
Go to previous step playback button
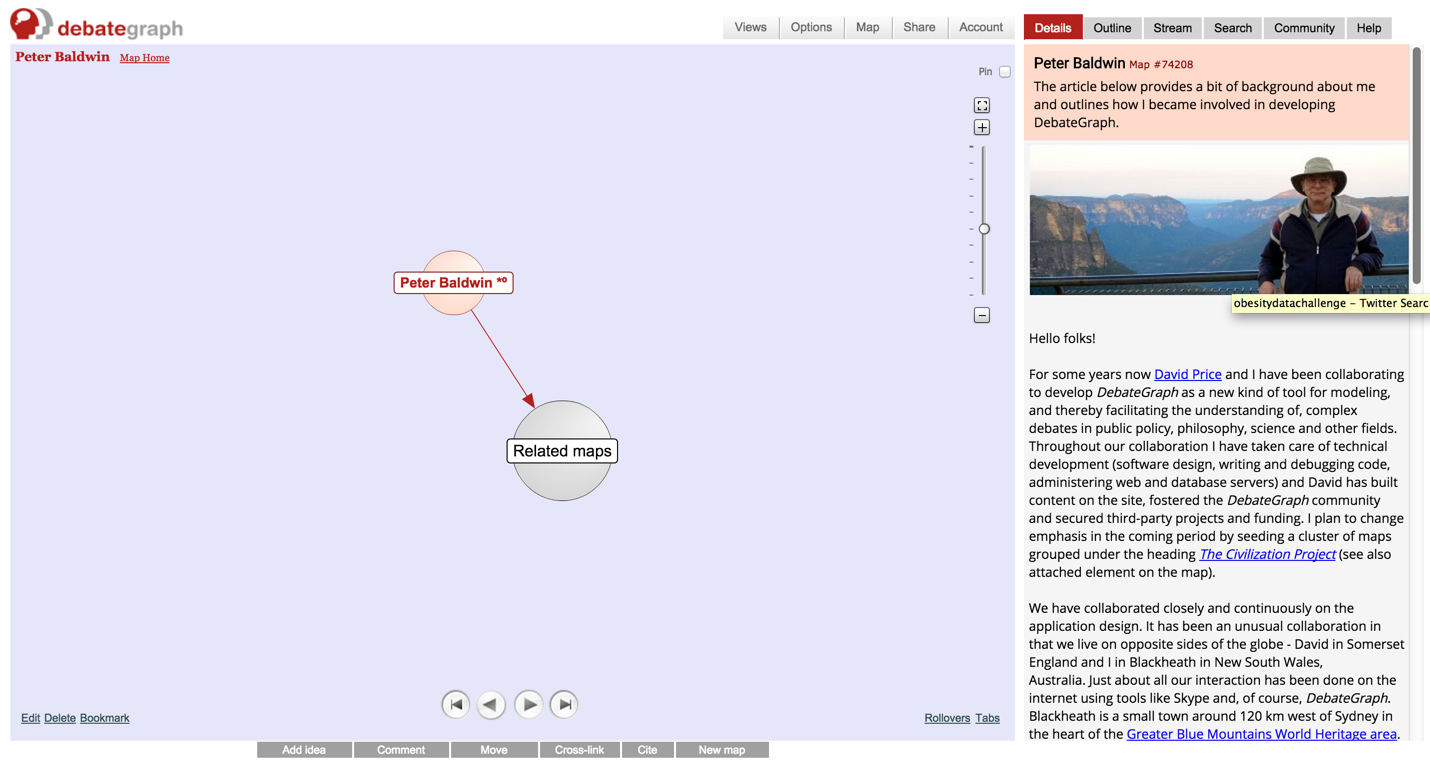(x=491, y=704)
